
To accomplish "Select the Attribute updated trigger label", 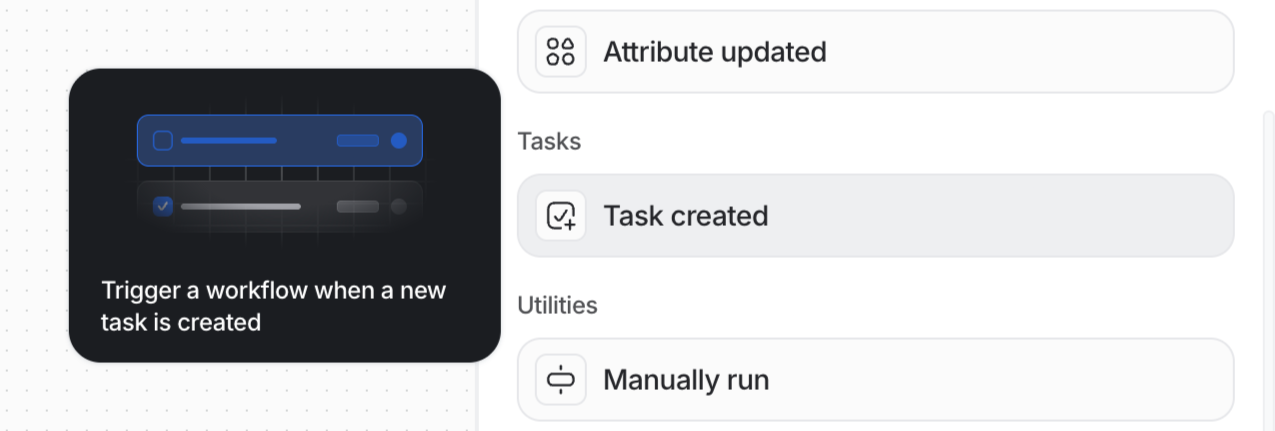I will (x=714, y=52).
